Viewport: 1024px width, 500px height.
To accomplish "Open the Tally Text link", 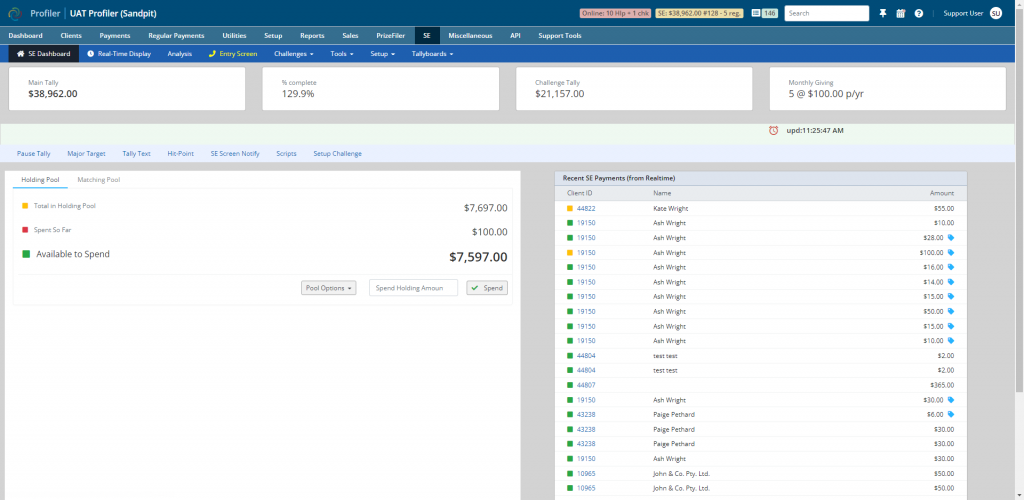I will 136,153.
